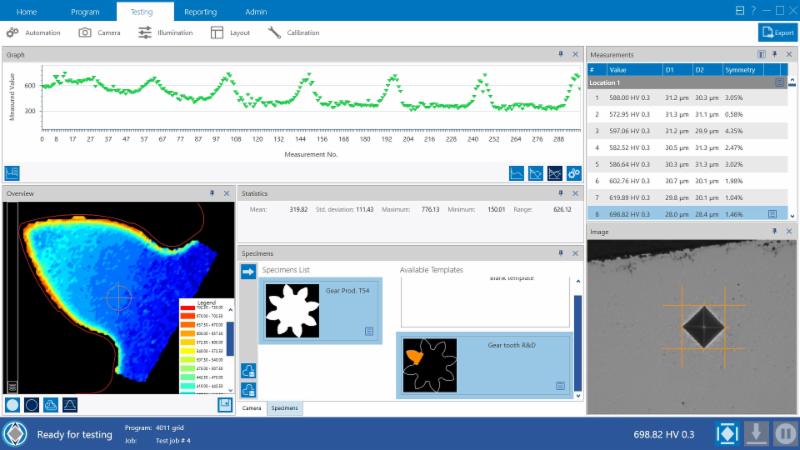Switch to the Camera bottom tab

(x=252, y=408)
